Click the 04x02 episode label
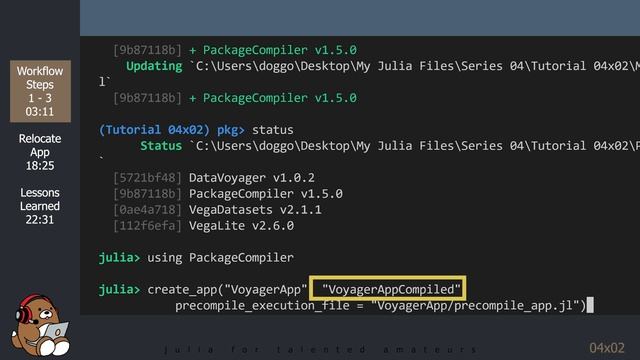The width and height of the screenshot is (640, 360). pos(607,348)
